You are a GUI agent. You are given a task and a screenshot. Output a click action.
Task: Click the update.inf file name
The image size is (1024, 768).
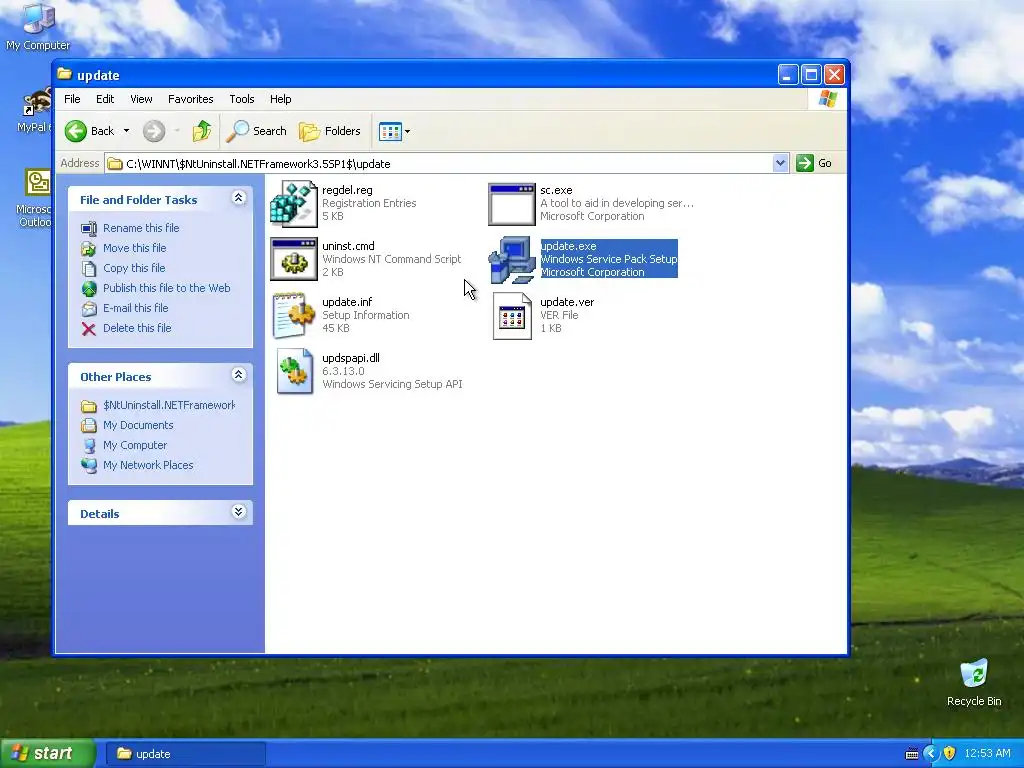(347, 302)
